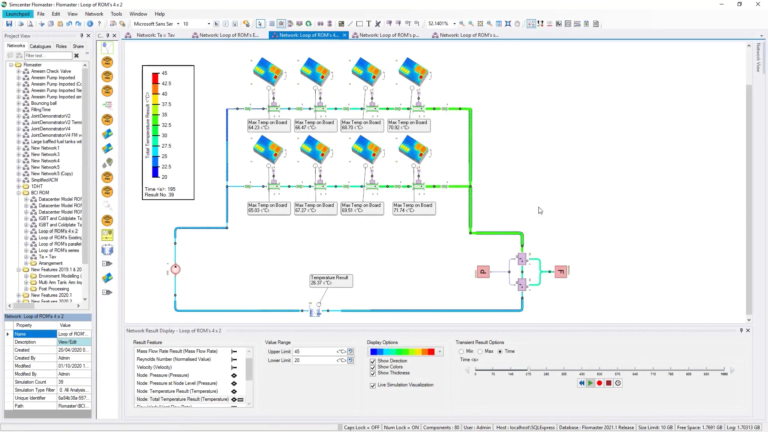Viewport: 768px width, 432px height.
Task: Click View/Edit in the Description row
Action: click(x=74, y=342)
